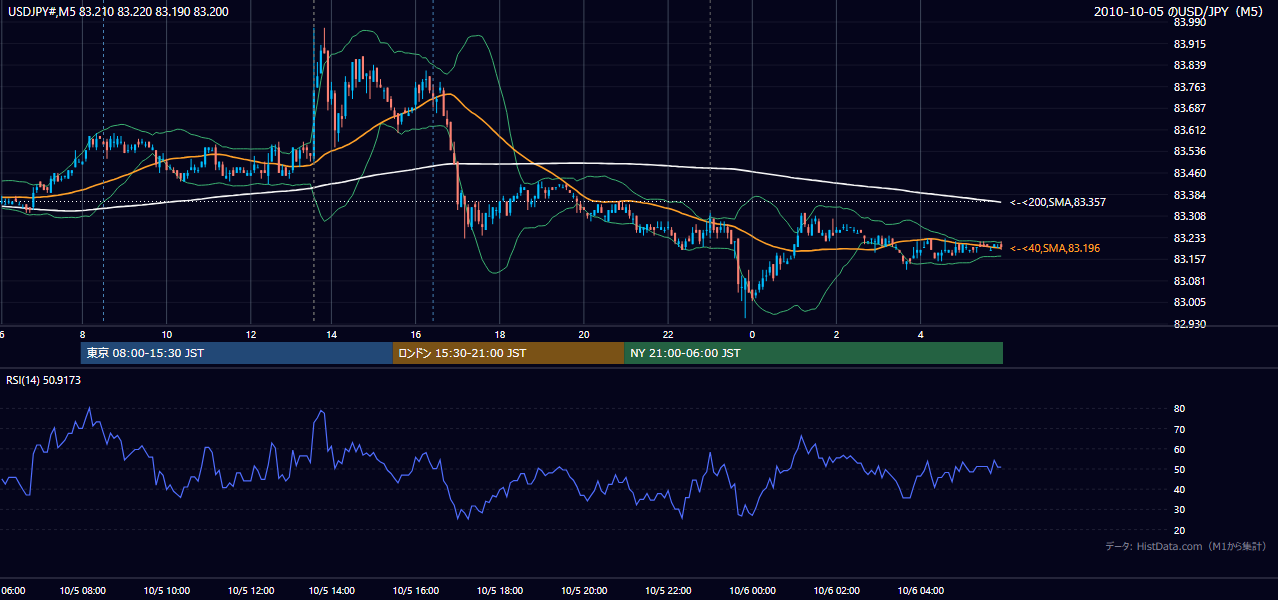Click price level 83.990 on the axis
This screenshot has width=1278, height=600.
pyautogui.click(x=1188, y=22)
